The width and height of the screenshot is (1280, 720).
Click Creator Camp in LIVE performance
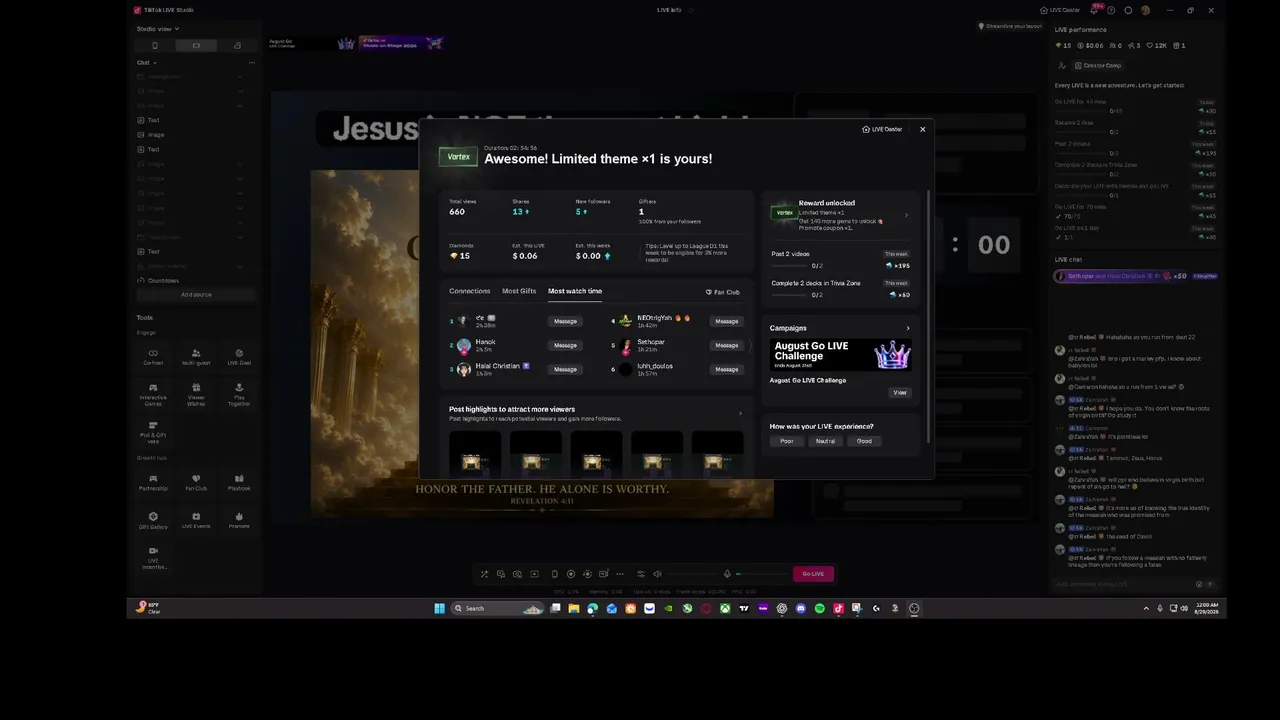tap(1097, 65)
